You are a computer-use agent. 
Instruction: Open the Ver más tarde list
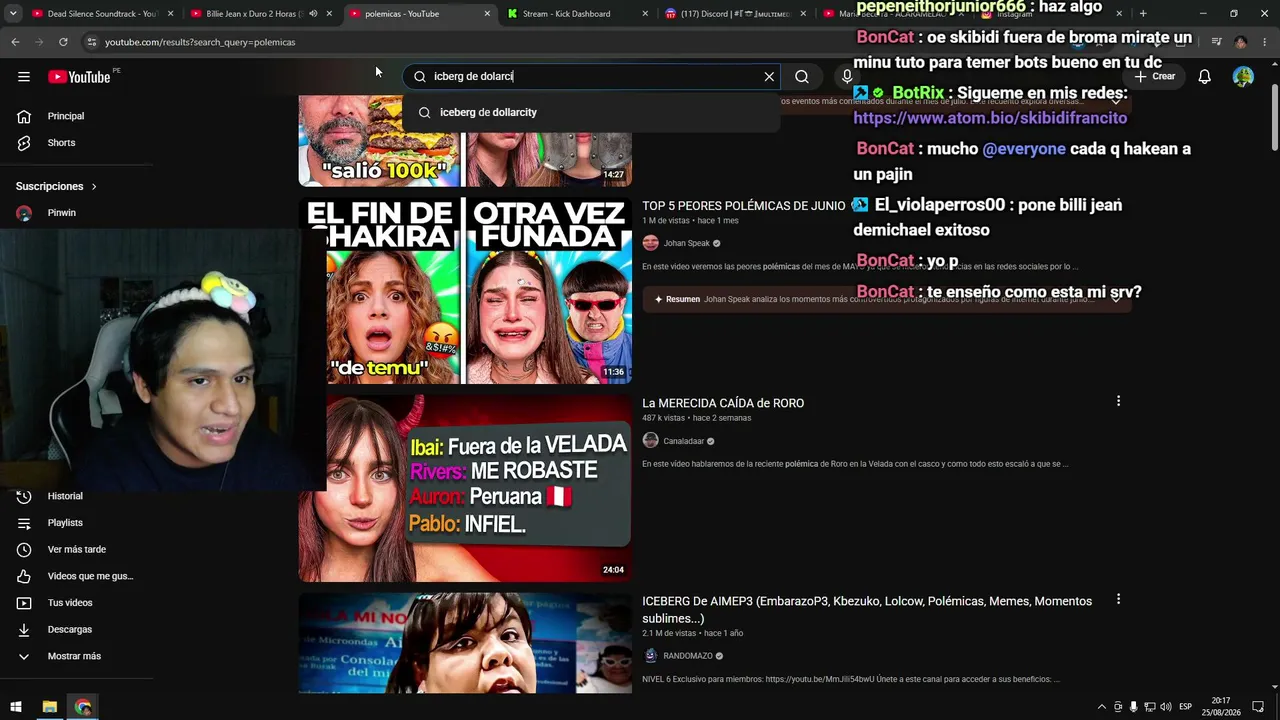77,550
